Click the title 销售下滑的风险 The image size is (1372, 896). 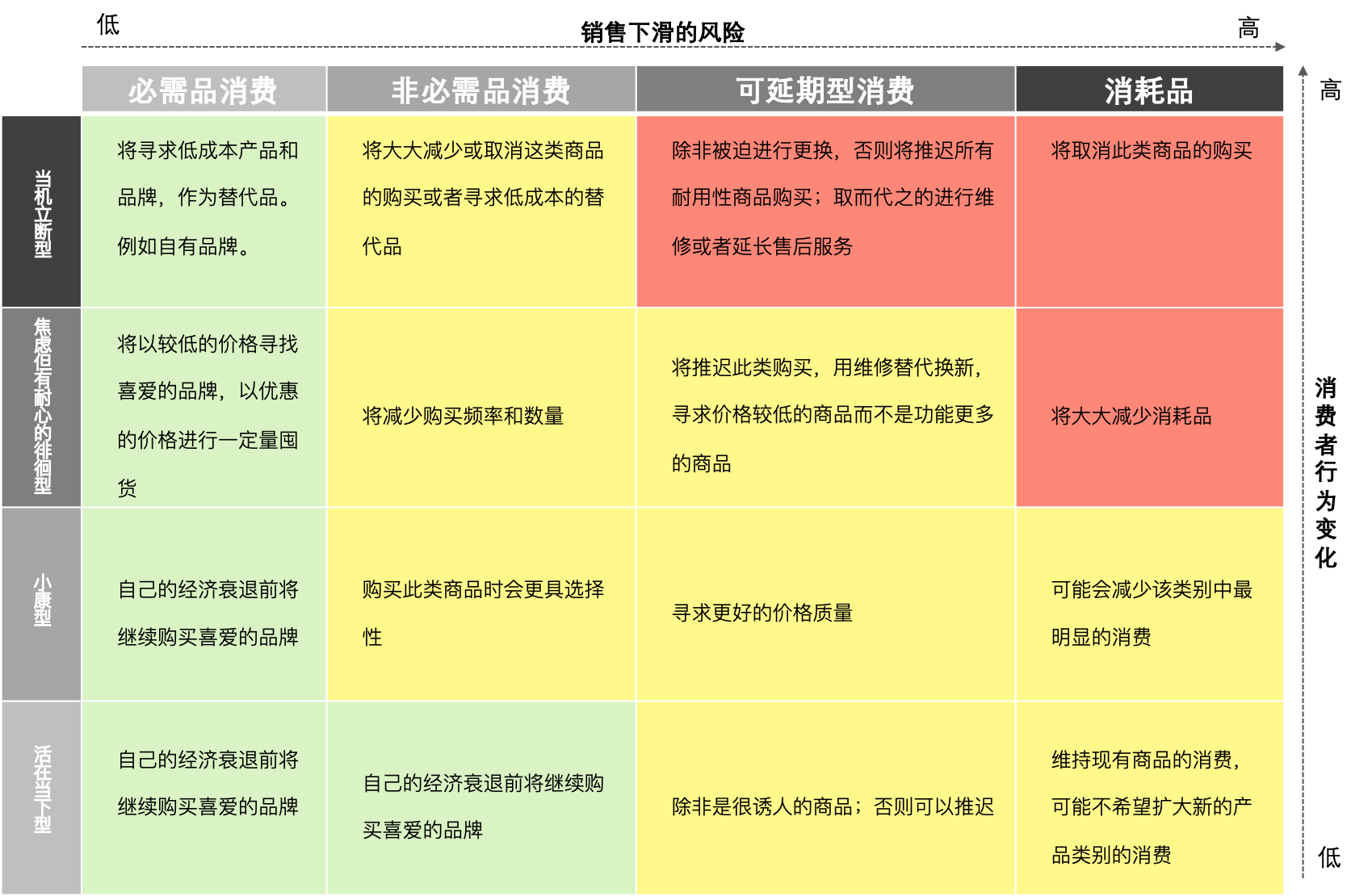pos(662,32)
